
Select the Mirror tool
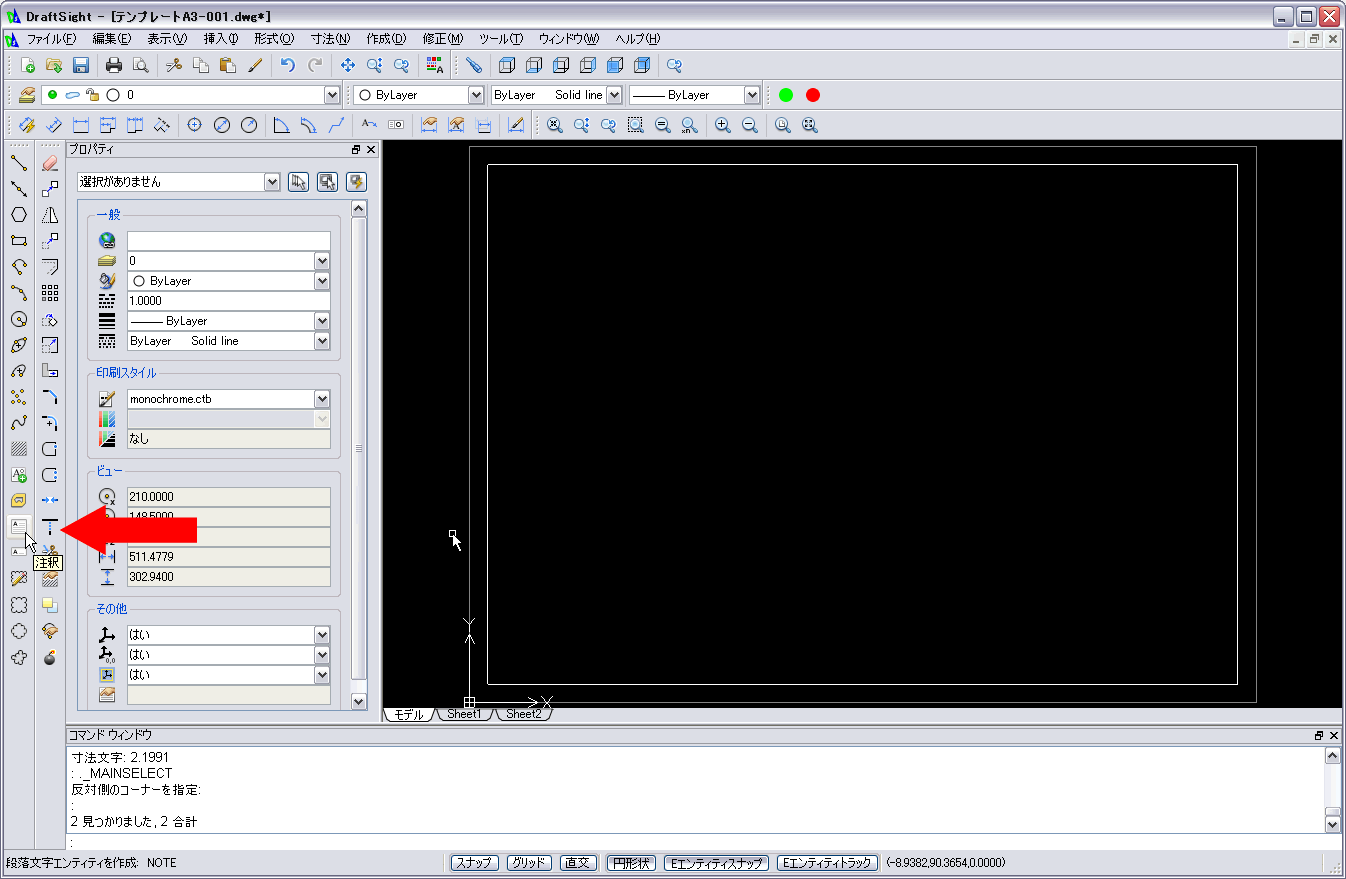coord(50,215)
